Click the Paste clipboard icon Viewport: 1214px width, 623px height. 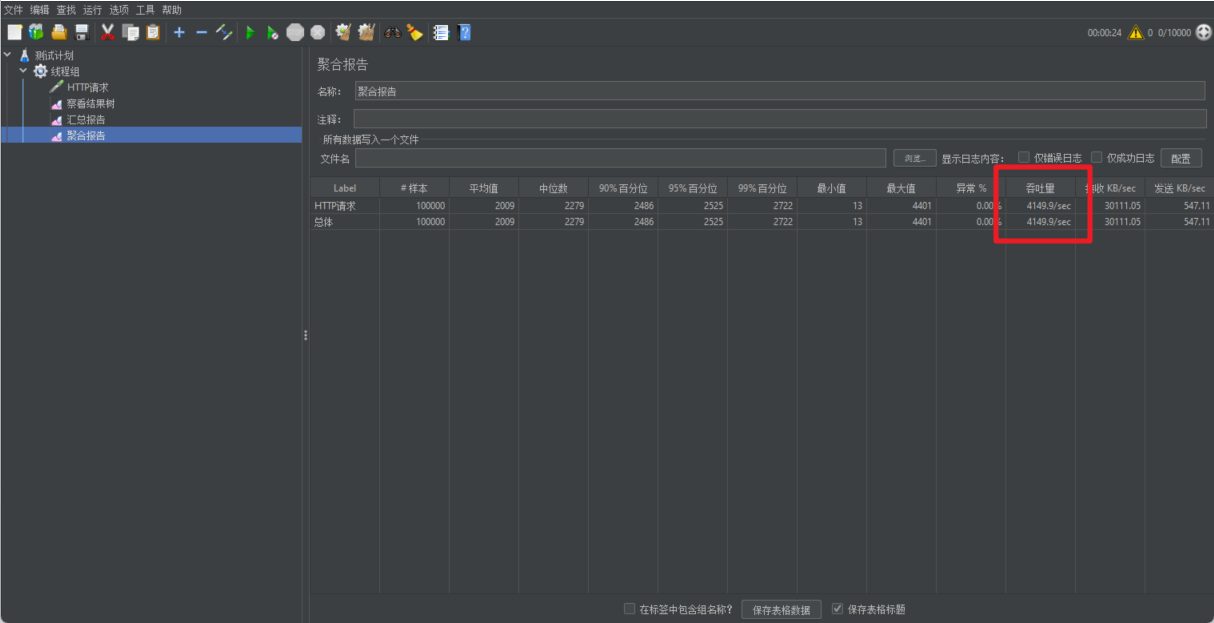pos(153,32)
